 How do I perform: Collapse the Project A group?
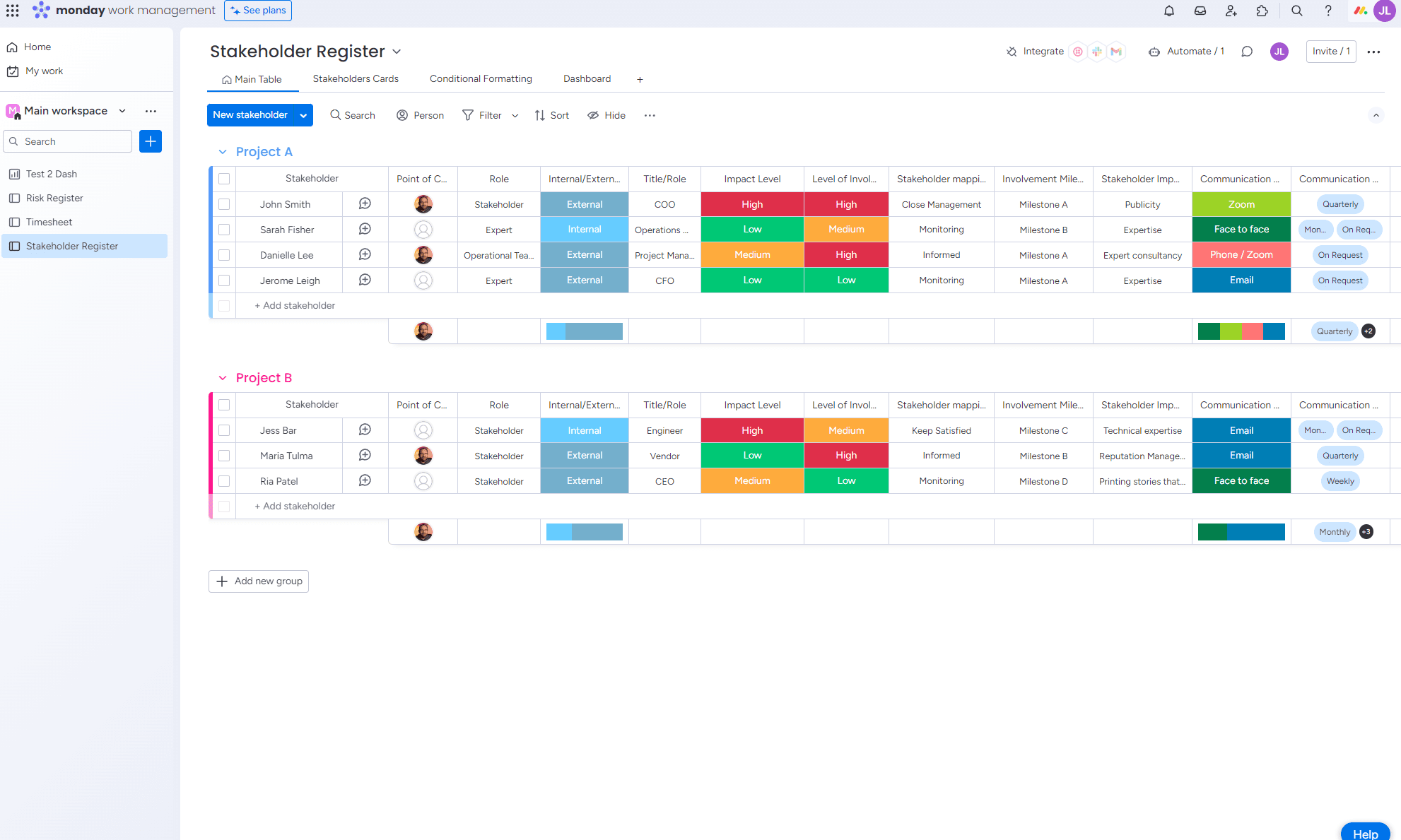223,152
